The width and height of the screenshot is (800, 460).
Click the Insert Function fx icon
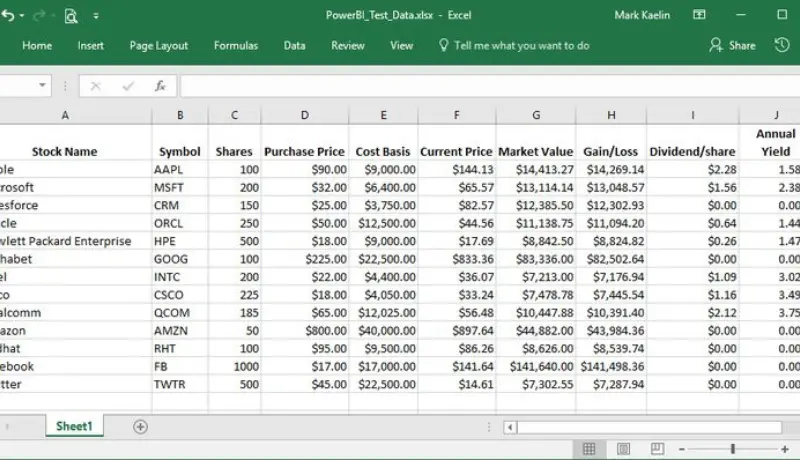pos(160,86)
